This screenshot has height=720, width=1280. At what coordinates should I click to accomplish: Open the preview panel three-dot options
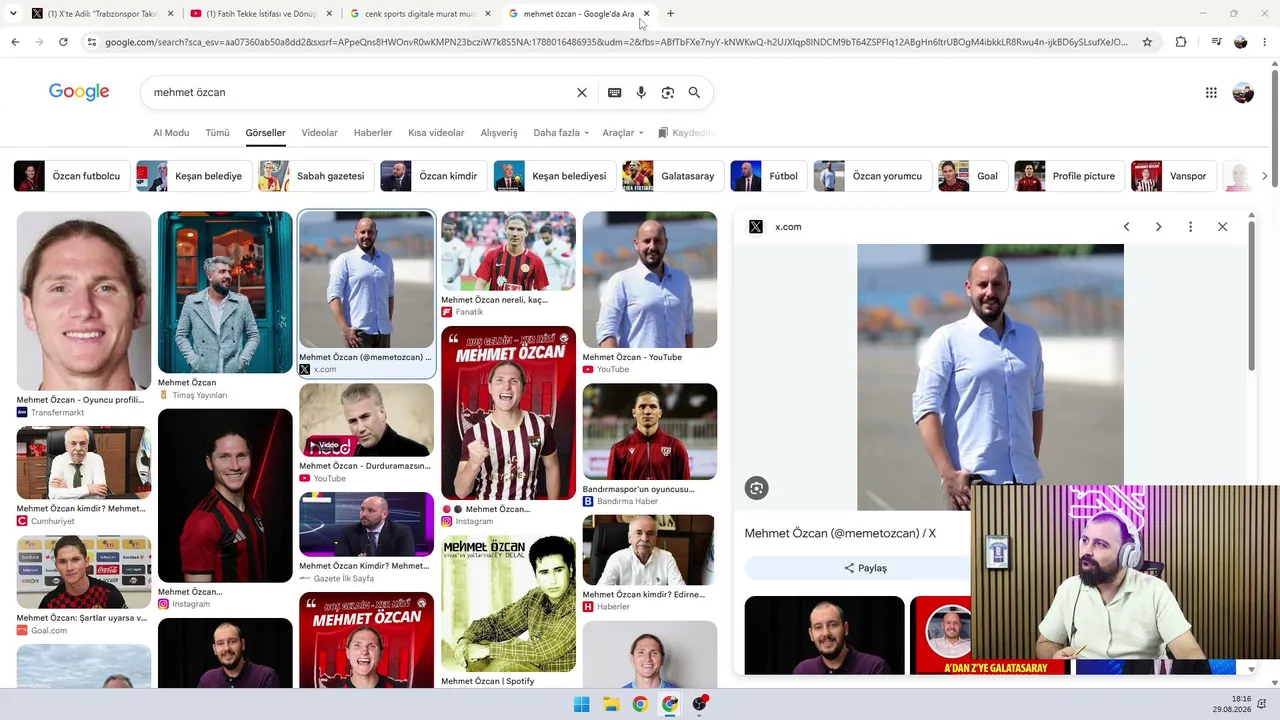coord(1190,227)
